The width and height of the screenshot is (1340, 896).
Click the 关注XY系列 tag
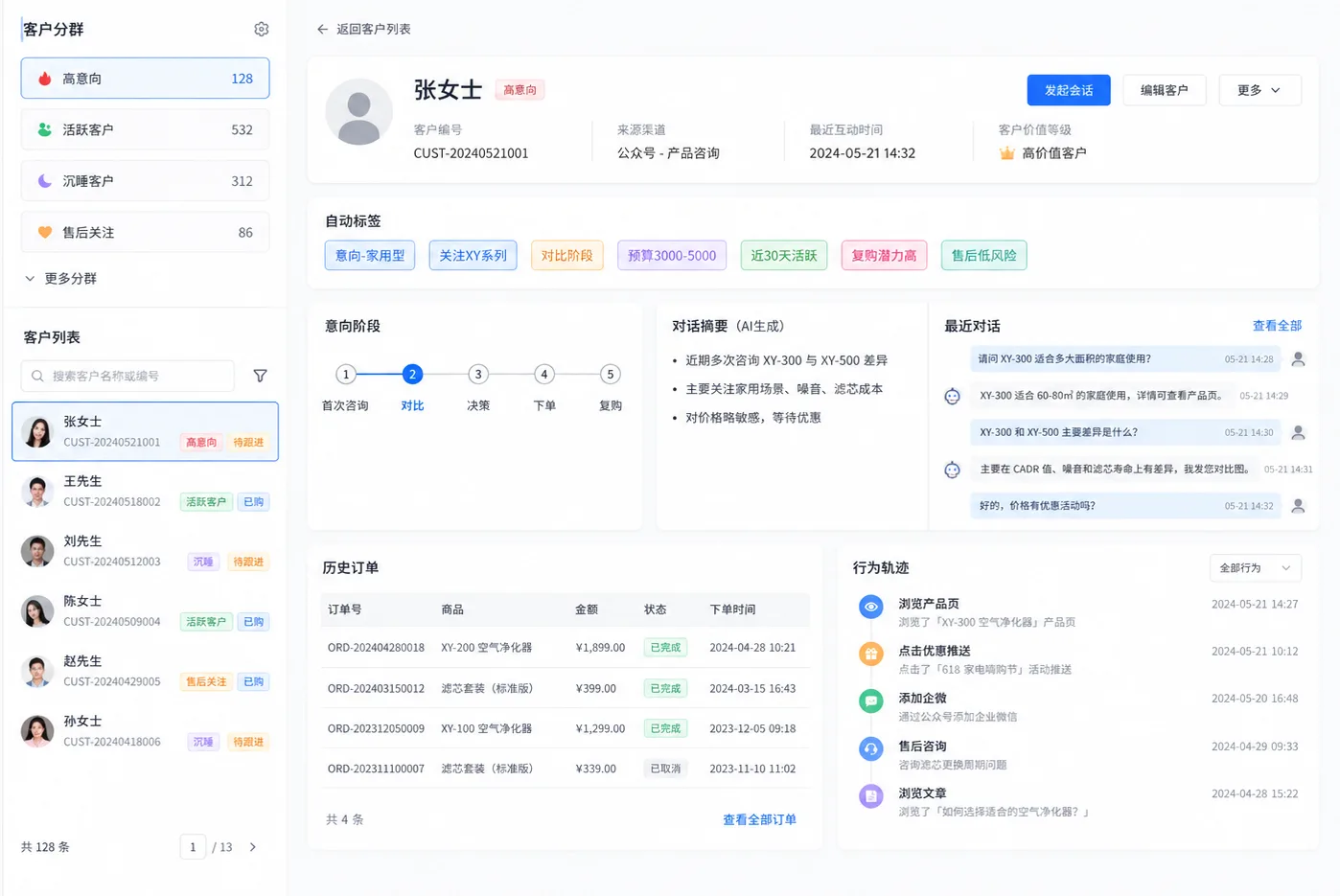[473, 255]
